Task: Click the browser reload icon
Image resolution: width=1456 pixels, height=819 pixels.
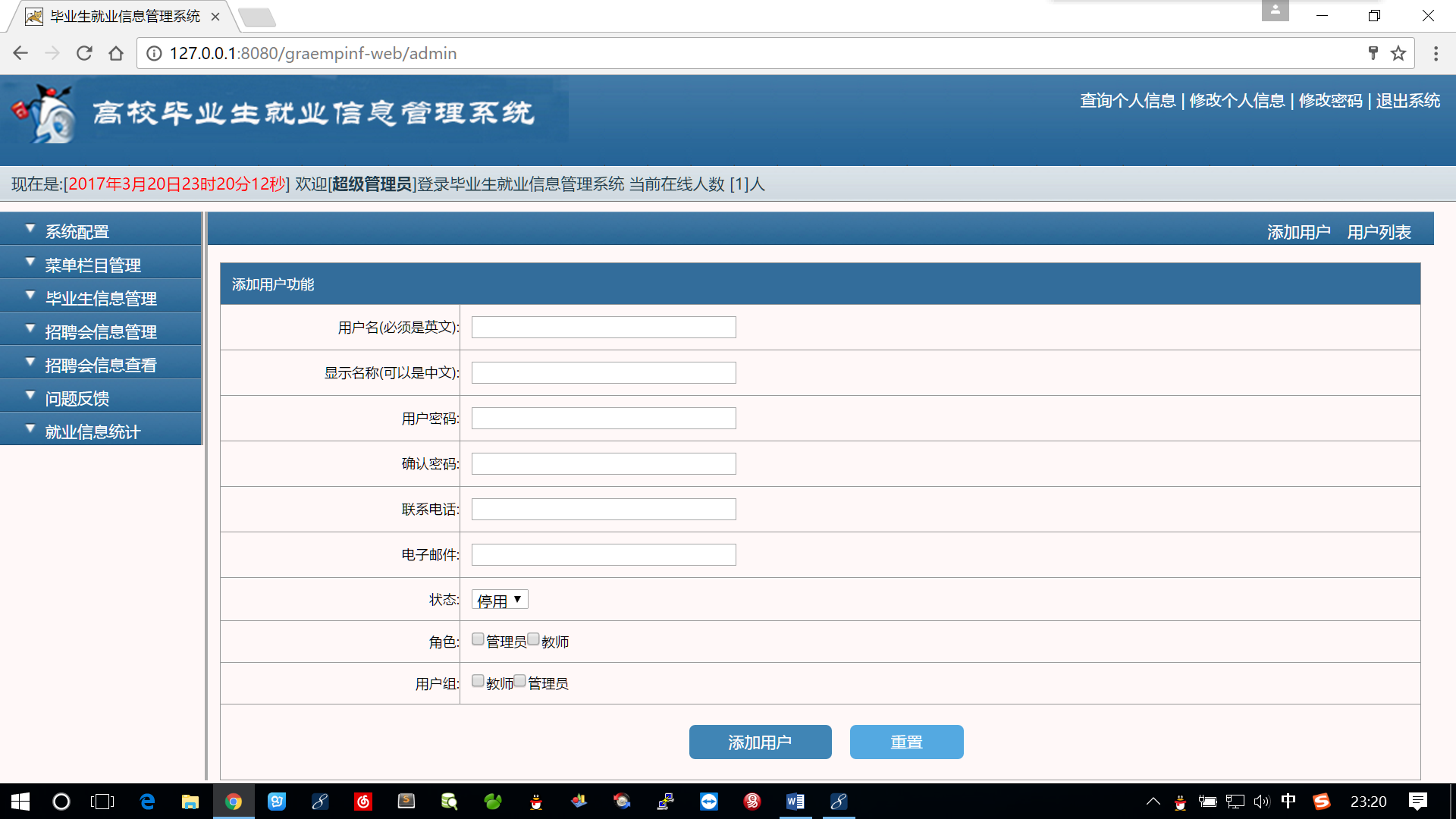Action: [x=84, y=53]
